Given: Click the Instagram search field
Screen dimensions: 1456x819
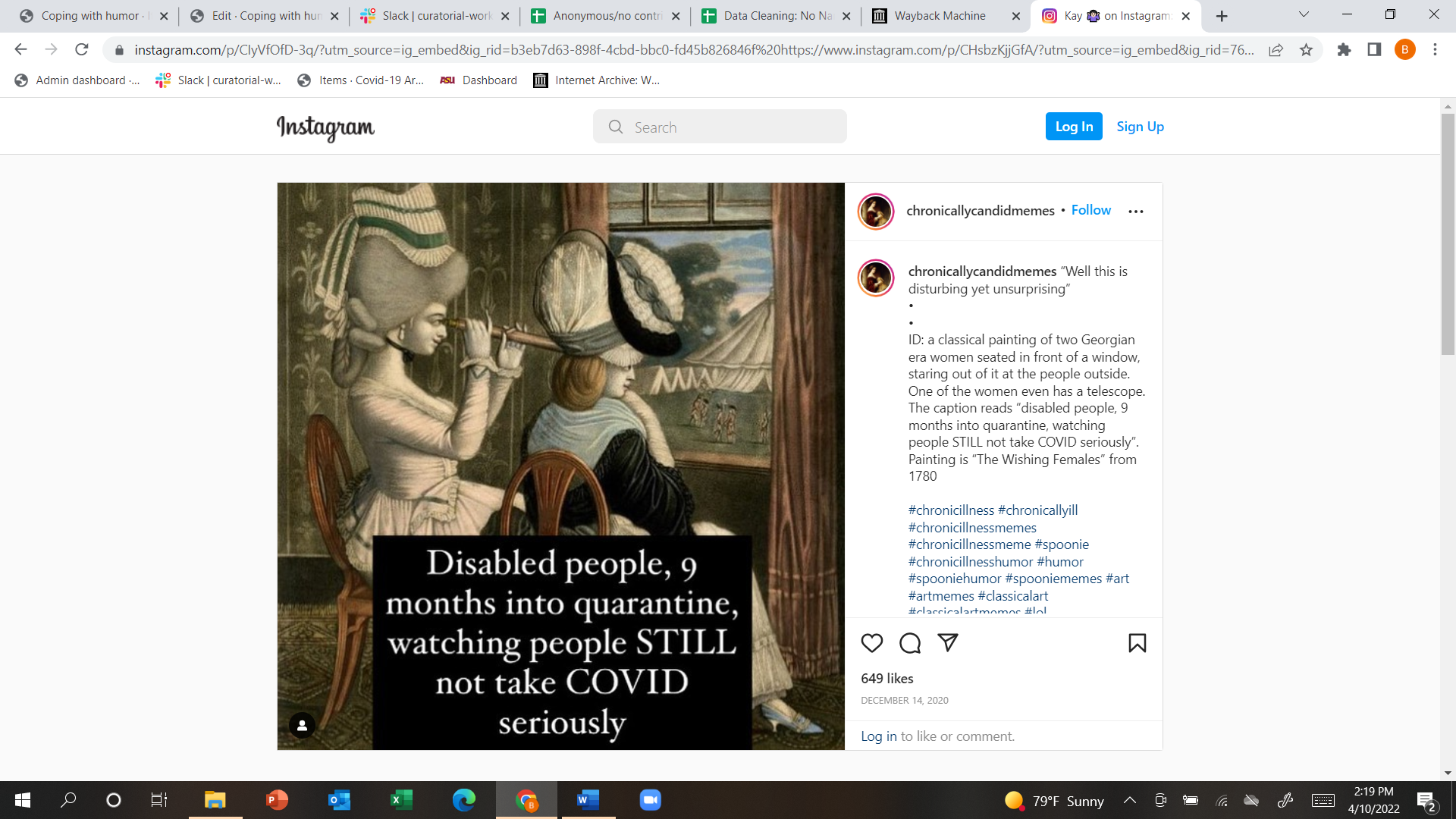Looking at the screenshot, I should point(720,127).
